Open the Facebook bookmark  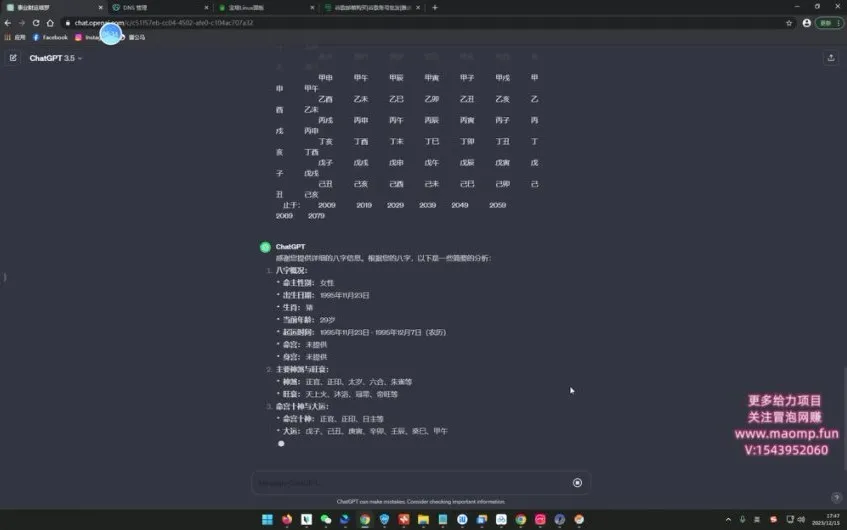click(50, 37)
